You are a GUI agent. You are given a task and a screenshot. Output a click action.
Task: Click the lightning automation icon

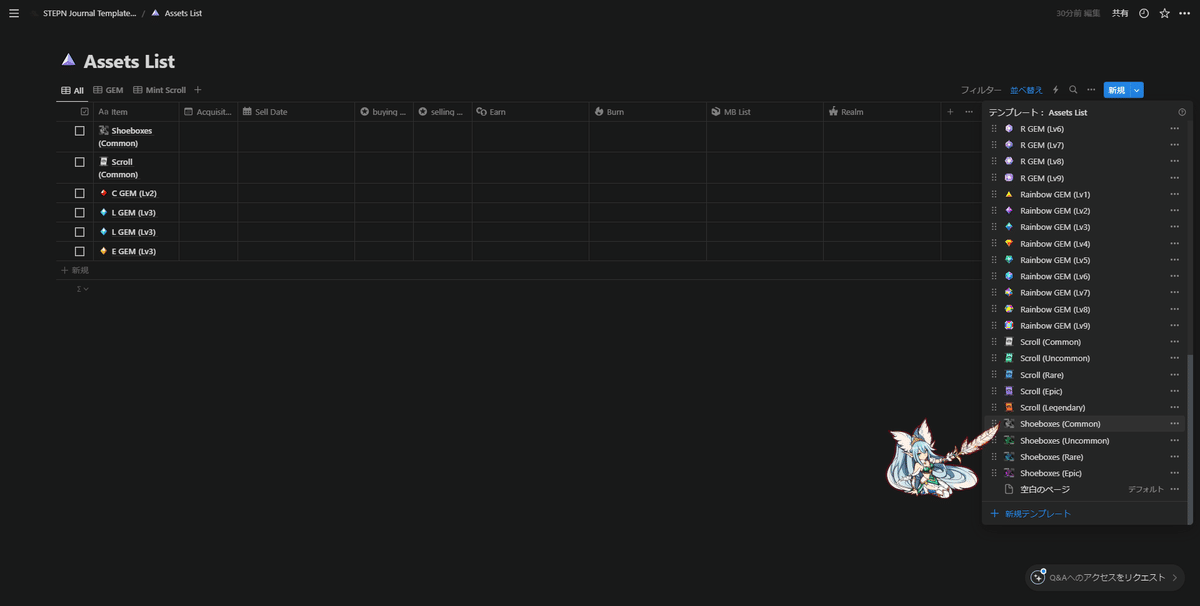pyautogui.click(x=1055, y=90)
